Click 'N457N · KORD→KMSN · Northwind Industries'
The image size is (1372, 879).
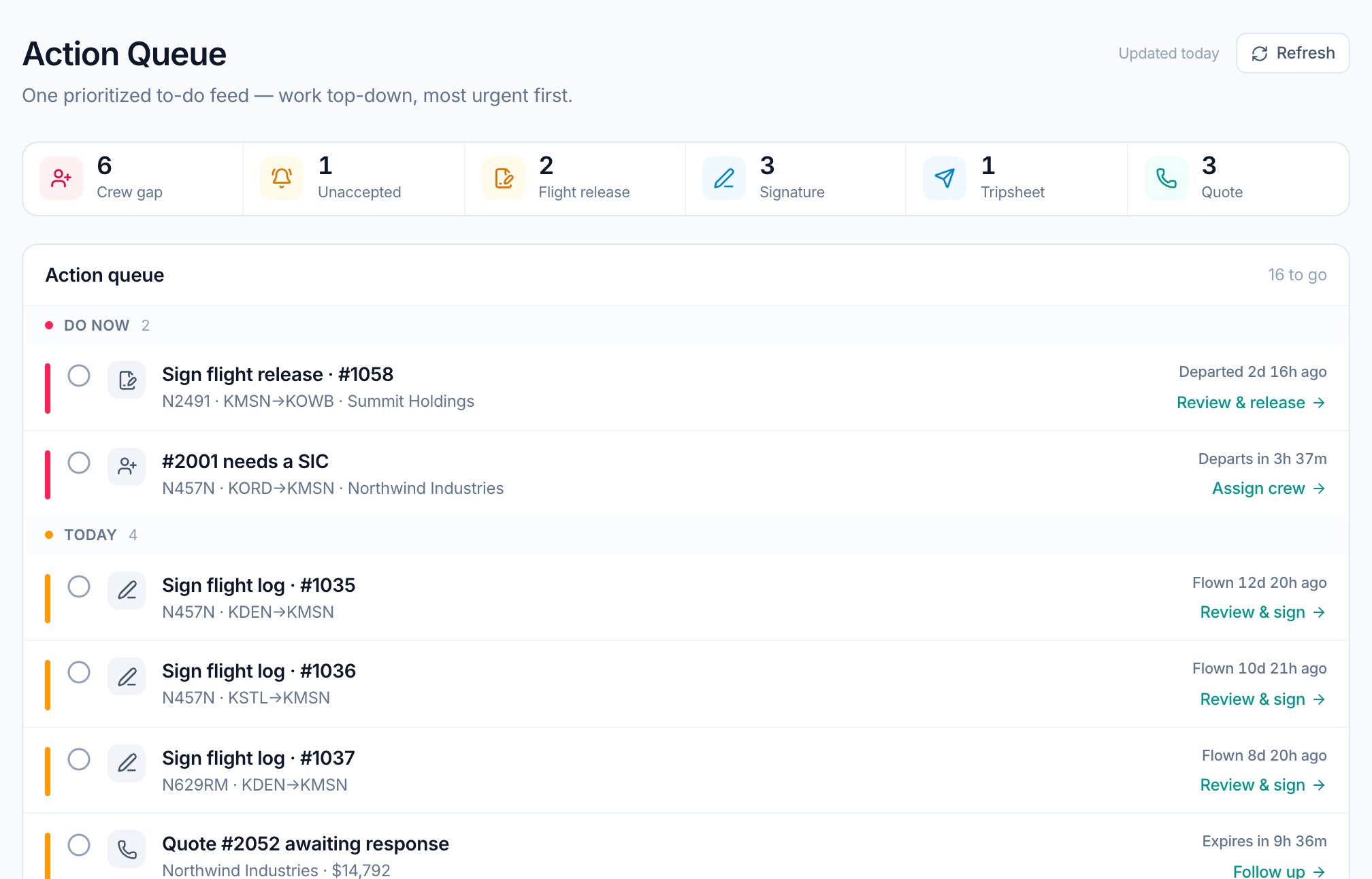click(x=333, y=488)
